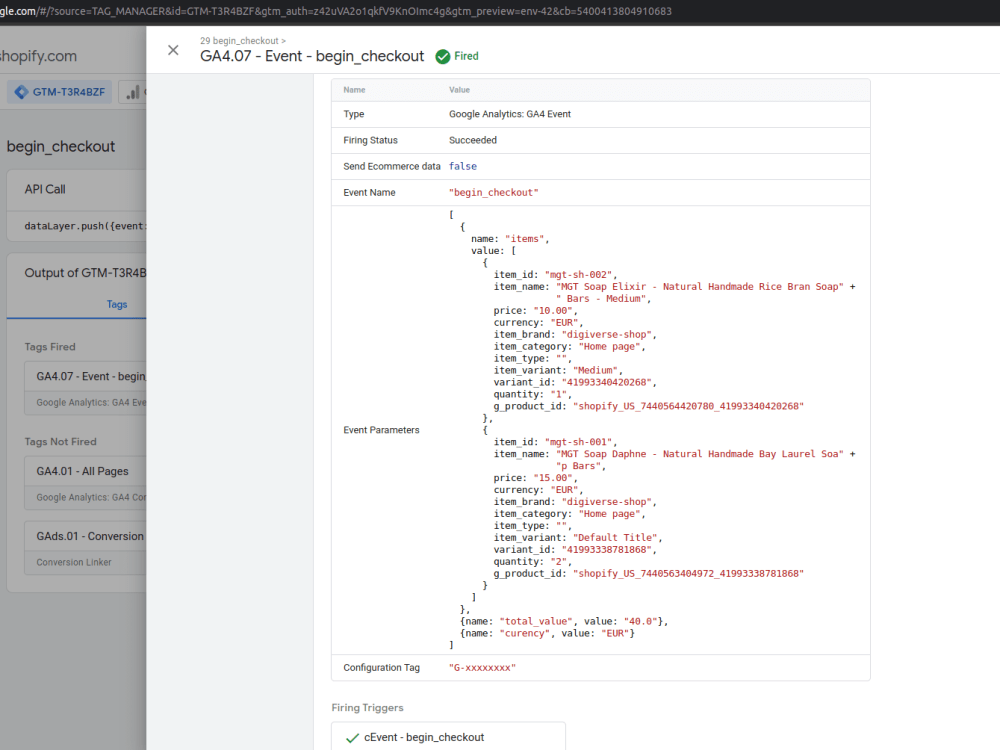Click the 'Succeeded' firing status value
The image size is (1000, 750).
click(x=473, y=140)
